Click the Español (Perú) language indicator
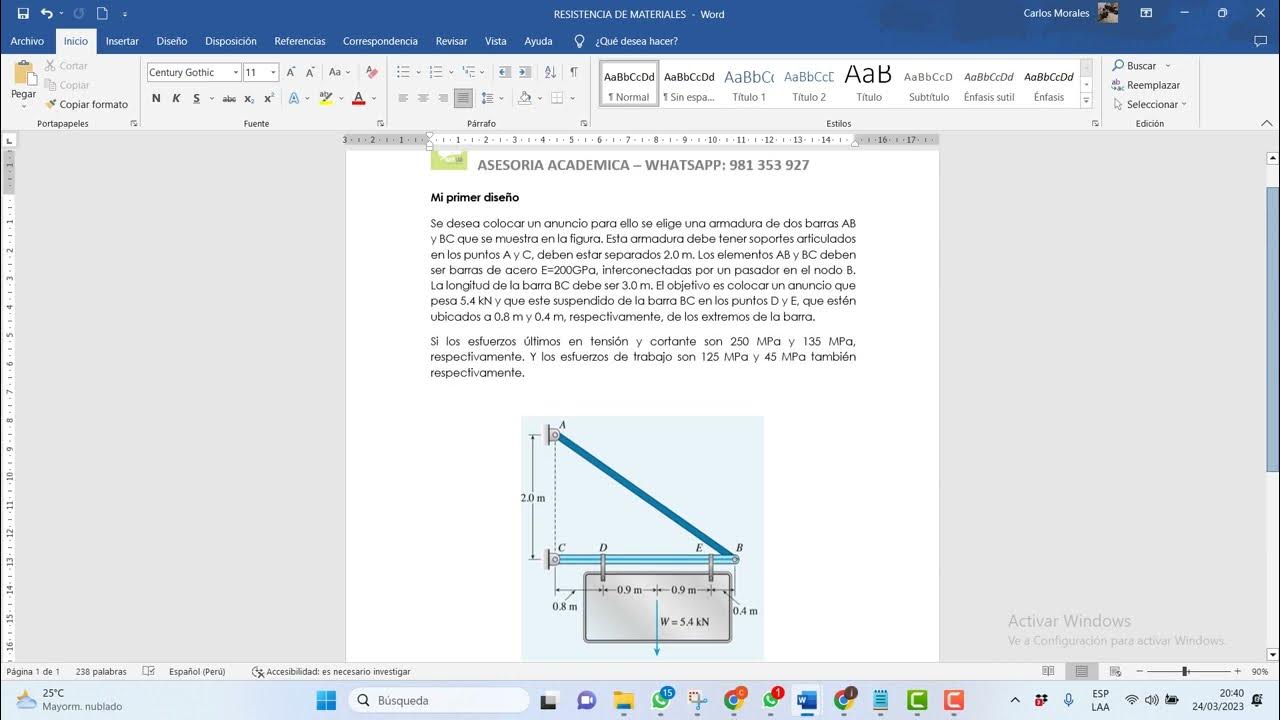The height and width of the screenshot is (720, 1280). (197, 671)
